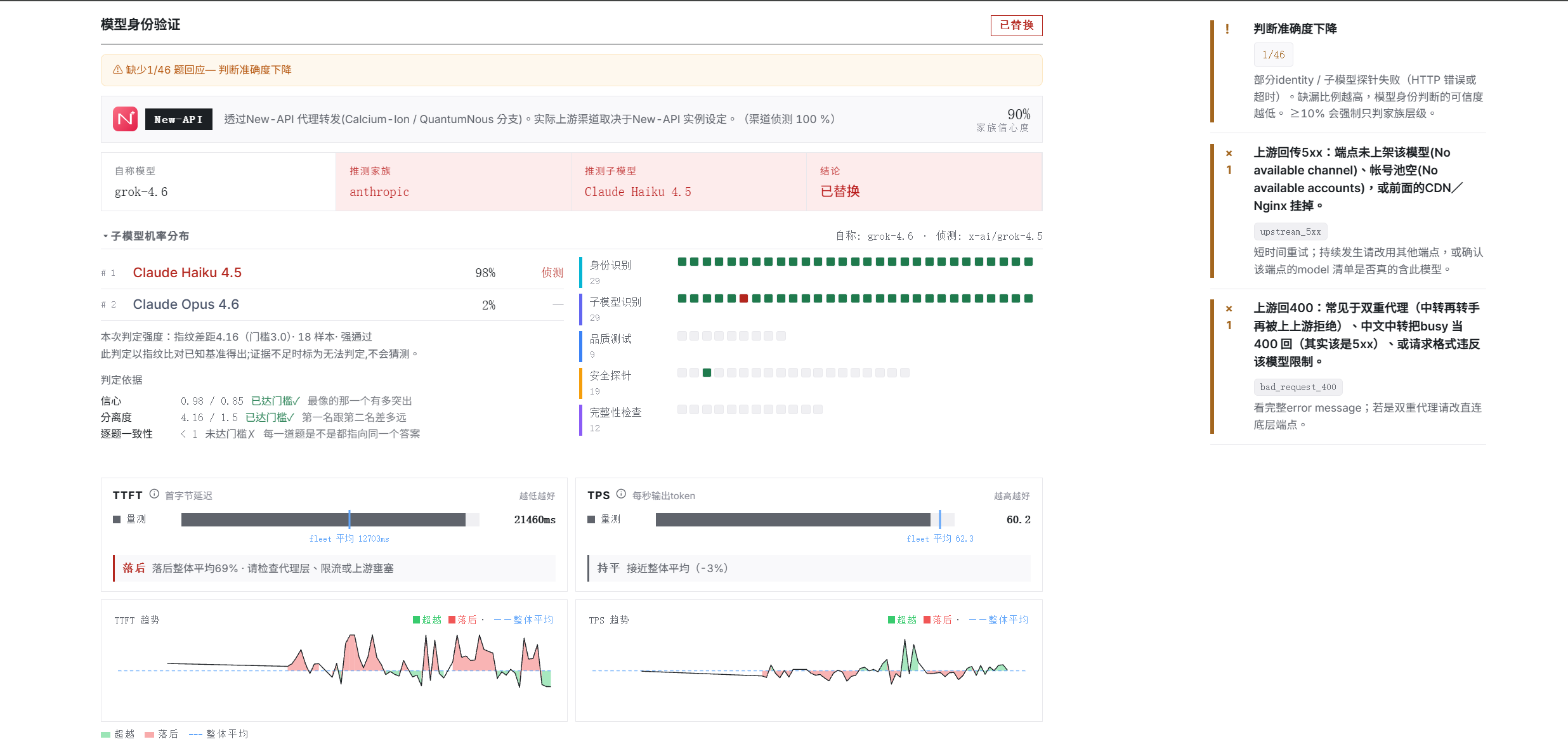
Task: Click the 21460ms TTFT value
Action: pos(535,519)
